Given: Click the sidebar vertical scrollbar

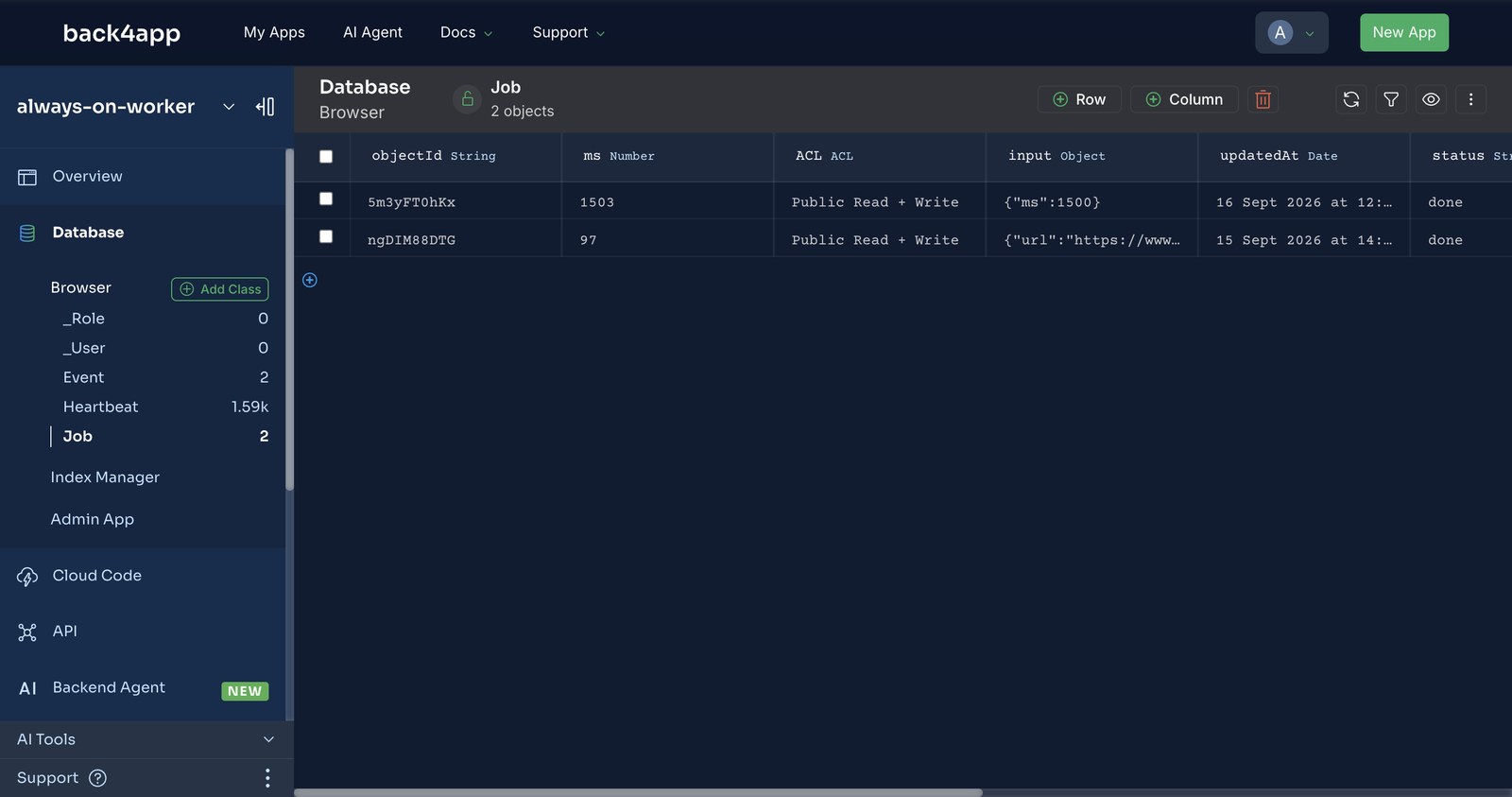Looking at the screenshot, I should pos(289,320).
